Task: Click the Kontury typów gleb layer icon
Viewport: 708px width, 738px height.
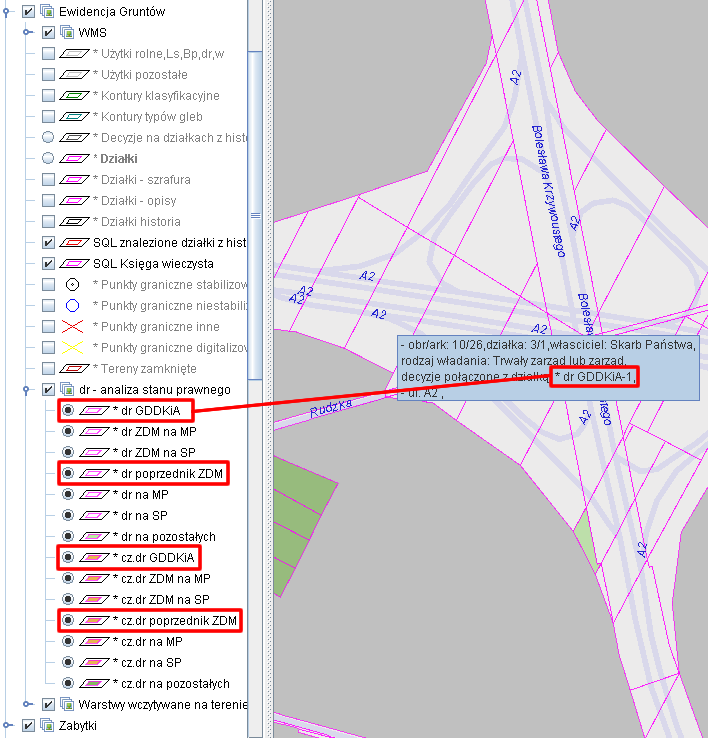Action: 74,117
